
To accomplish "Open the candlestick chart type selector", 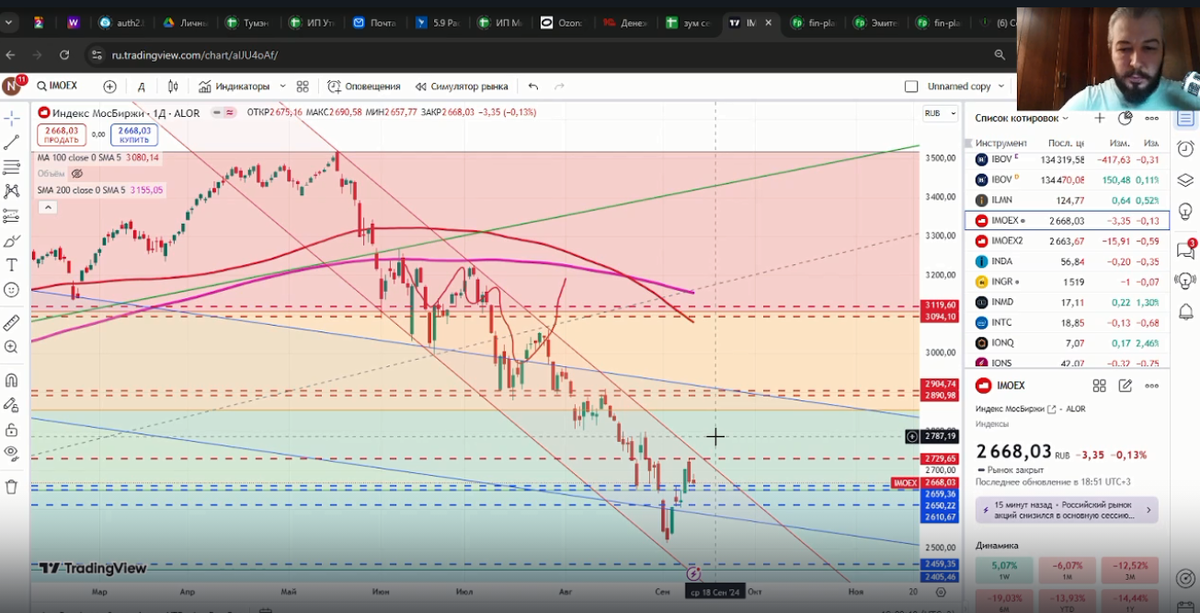I will tap(172, 87).
